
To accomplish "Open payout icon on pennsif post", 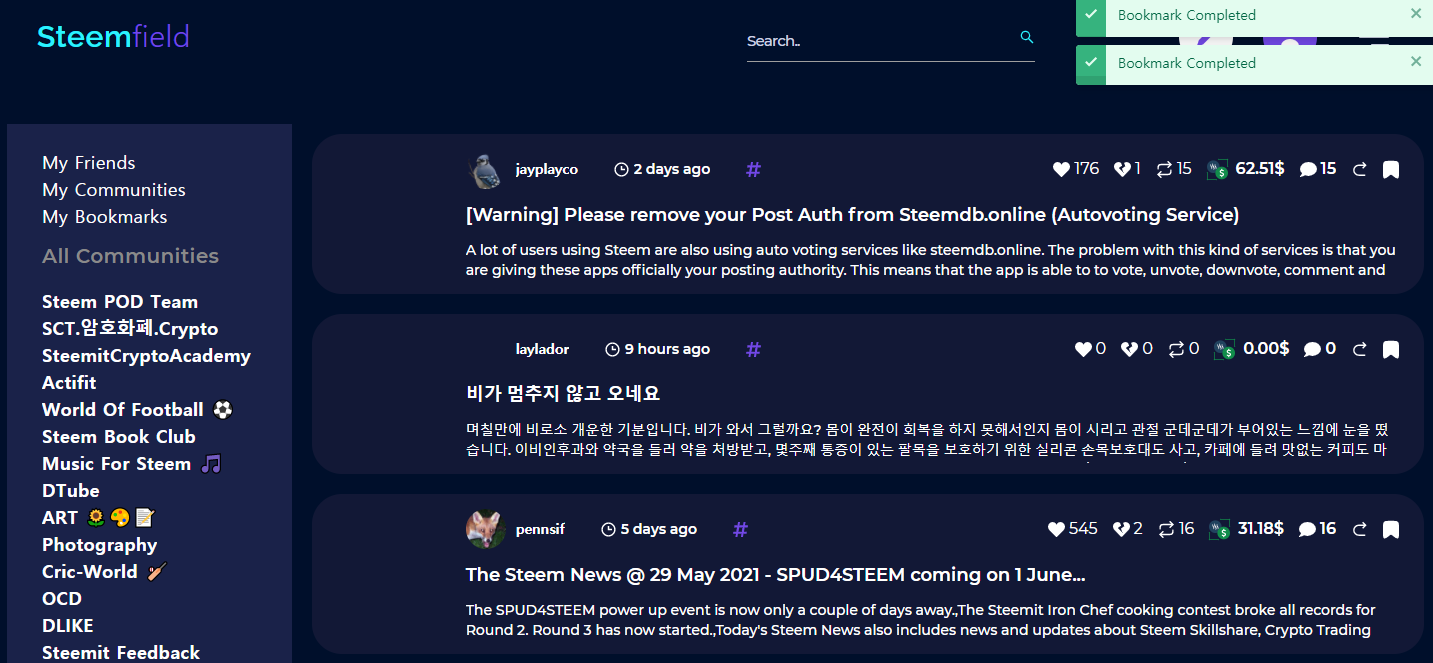I will tap(1220, 530).
